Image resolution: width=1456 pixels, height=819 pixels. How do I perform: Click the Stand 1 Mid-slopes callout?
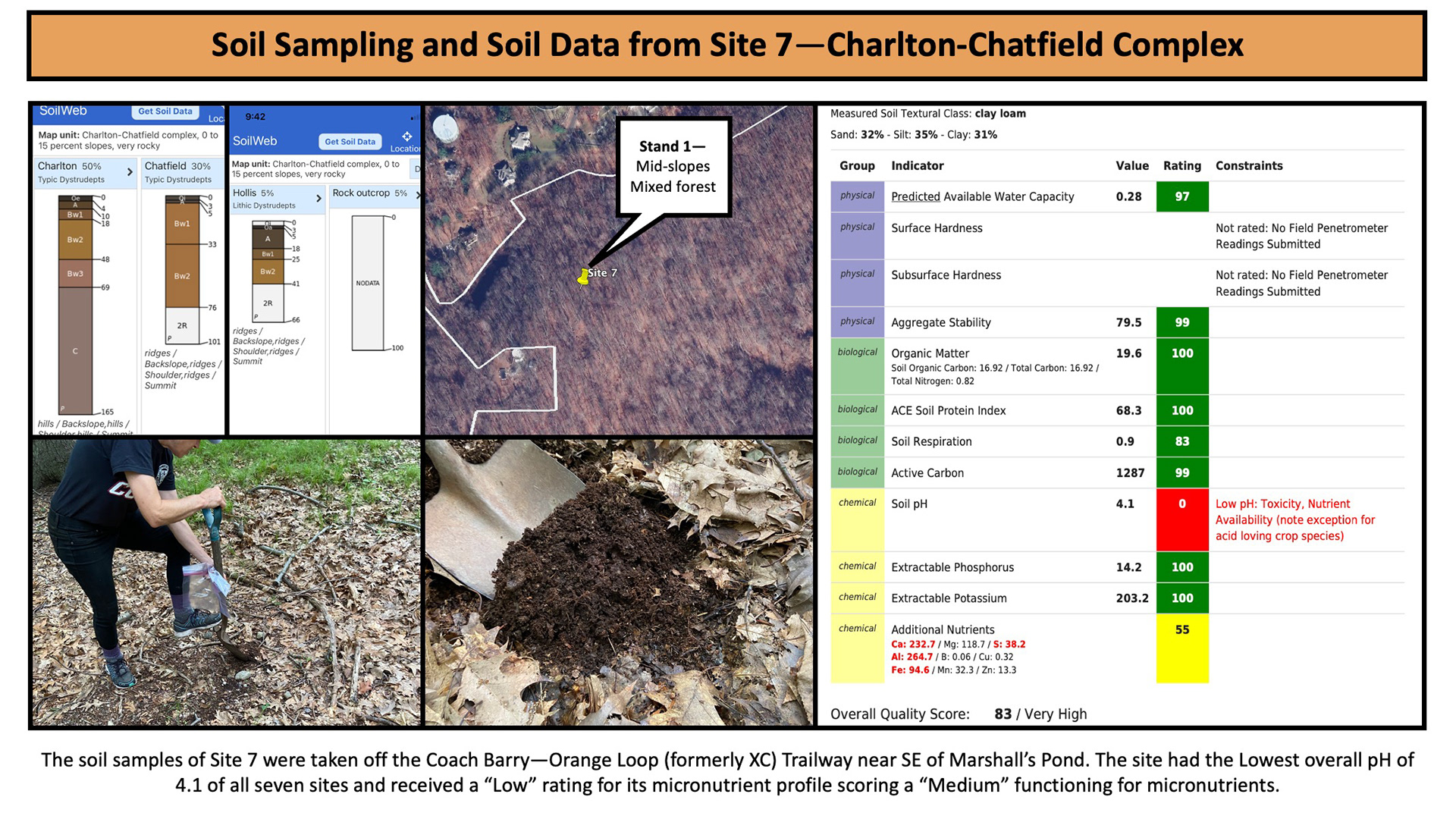tap(673, 166)
